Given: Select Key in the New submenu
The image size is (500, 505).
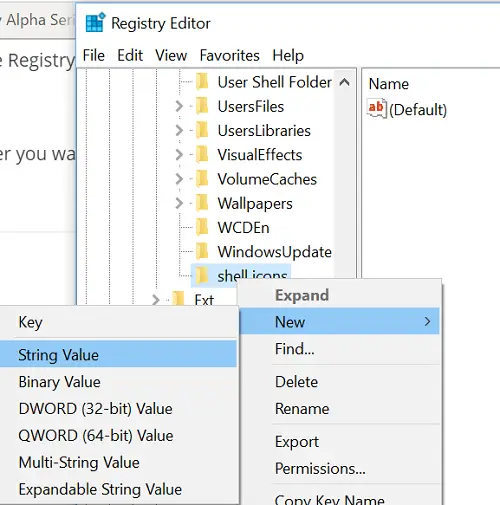Looking at the screenshot, I should coord(118,322).
